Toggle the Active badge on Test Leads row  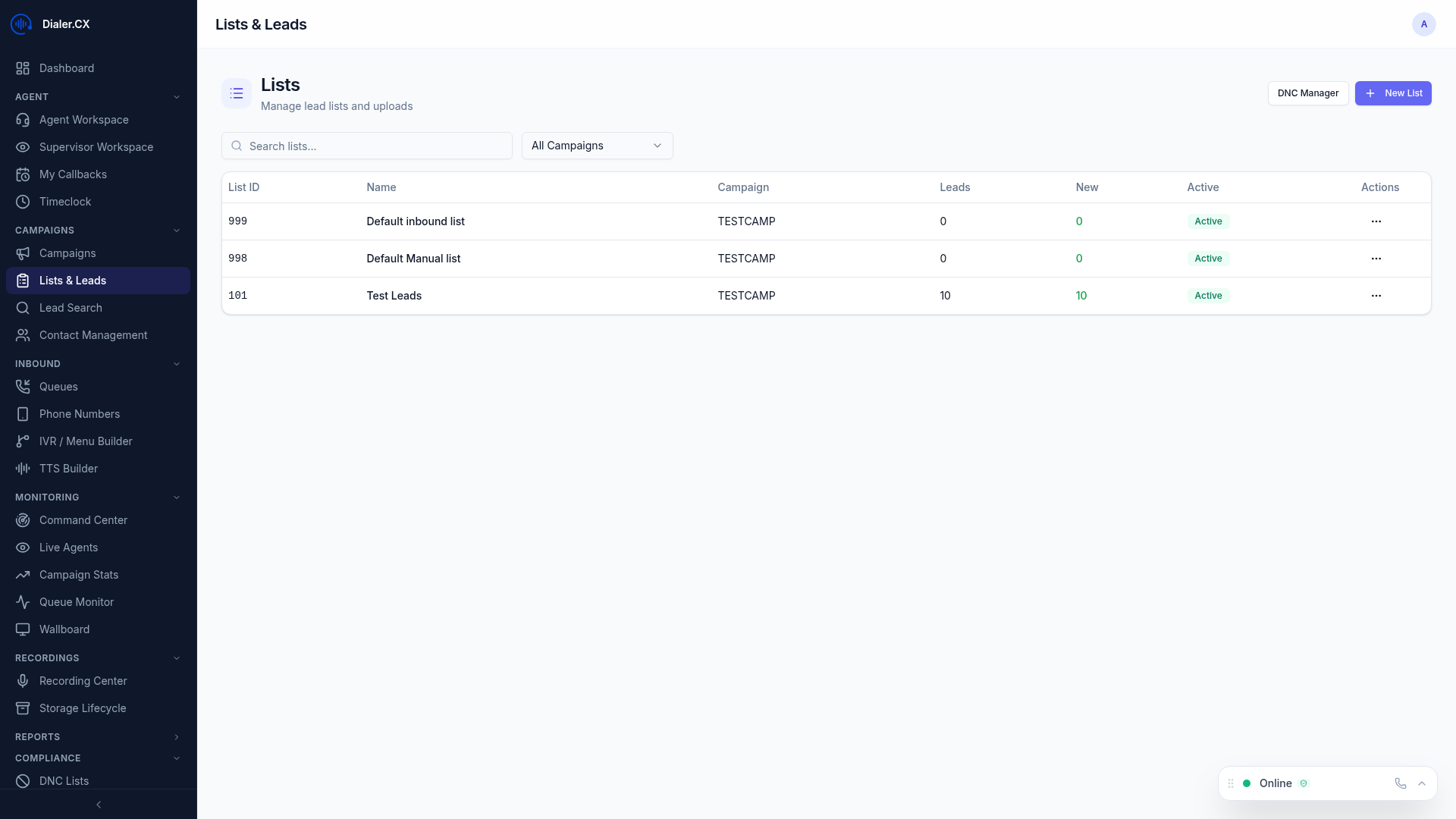pyautogui.click(x=1208, y=295)
